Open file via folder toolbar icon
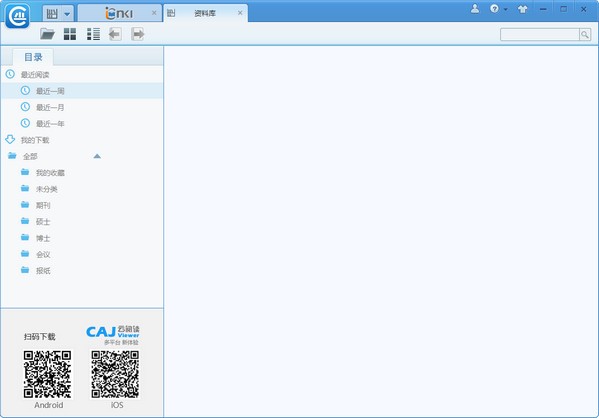 coord(47,34)
